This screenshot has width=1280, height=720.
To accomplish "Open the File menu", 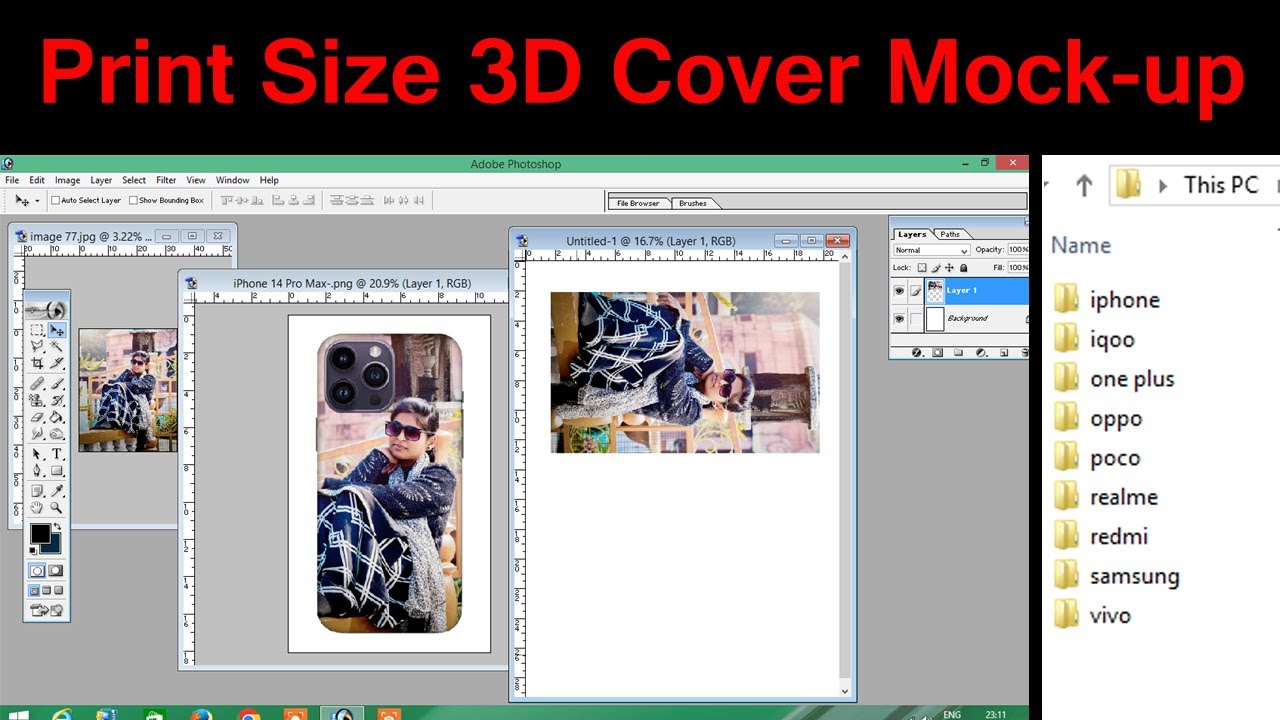I will (x=12, y=180).
